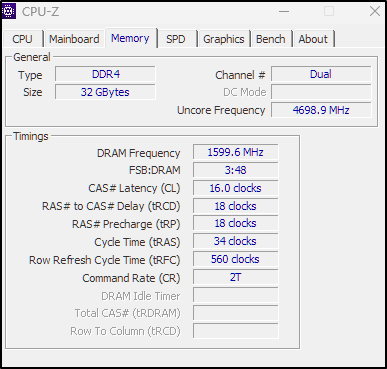Click the Type label
This screenshot has width=387, height=369.
pos(30,75)
